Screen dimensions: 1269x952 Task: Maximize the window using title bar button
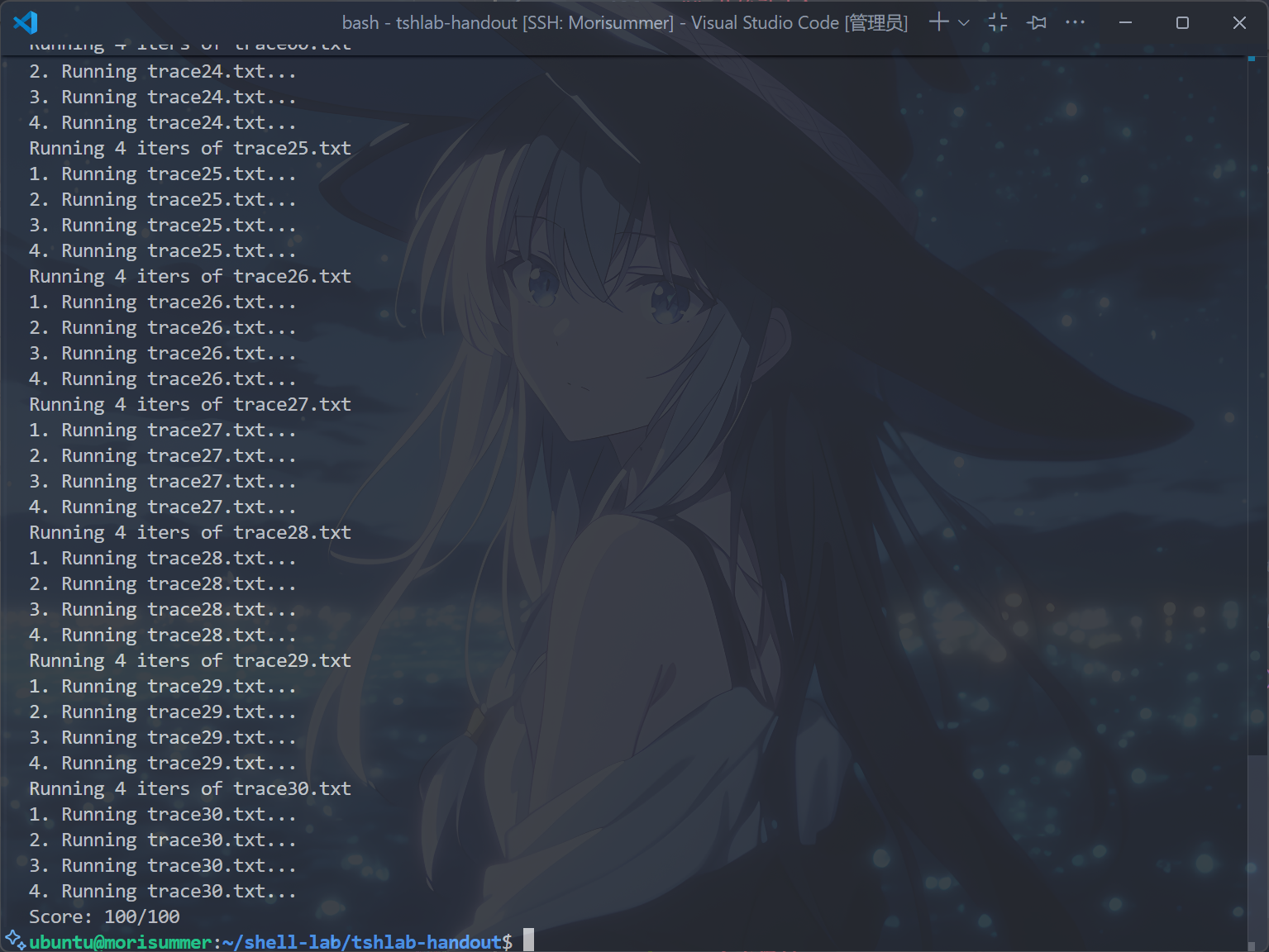click(1182, 22)
